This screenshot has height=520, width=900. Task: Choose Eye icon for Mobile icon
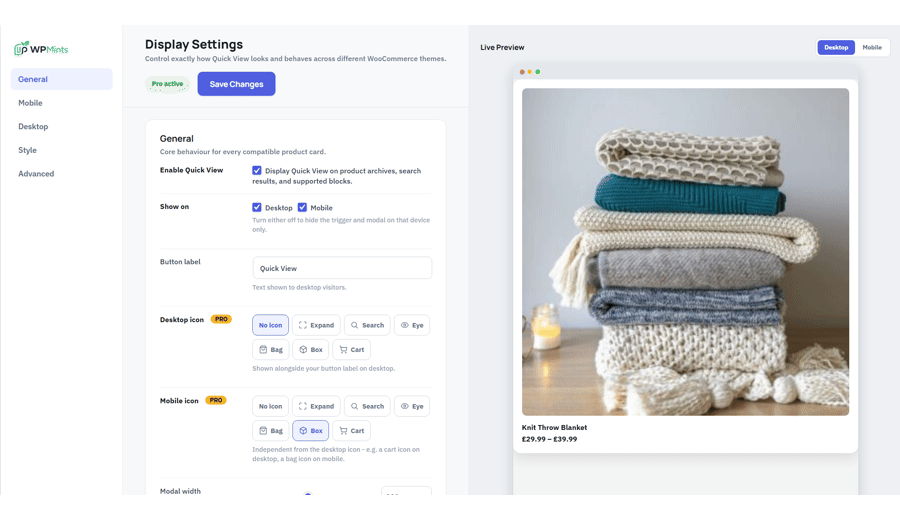click(x=412, y=406)
